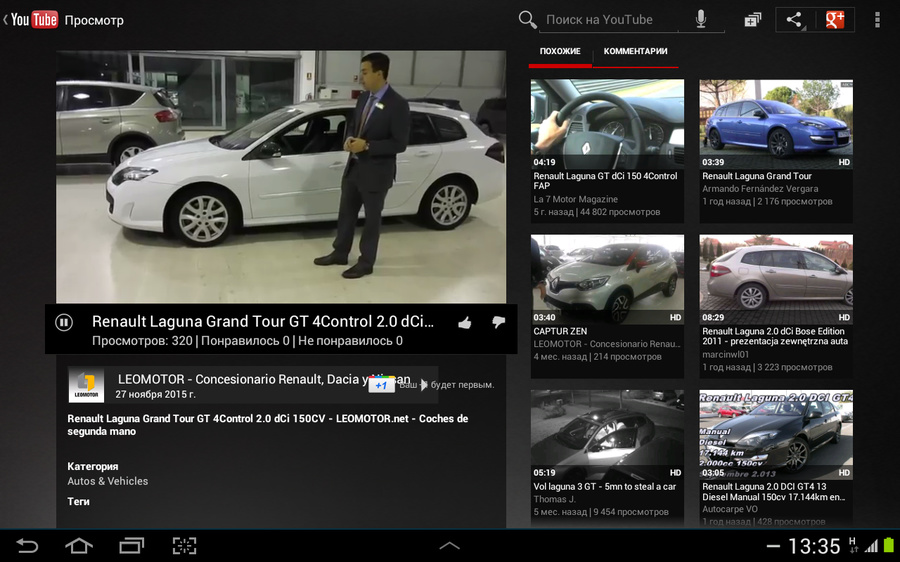
Task: Focus the 'Поиск на YouTube' search field
Action: (610, 20)
